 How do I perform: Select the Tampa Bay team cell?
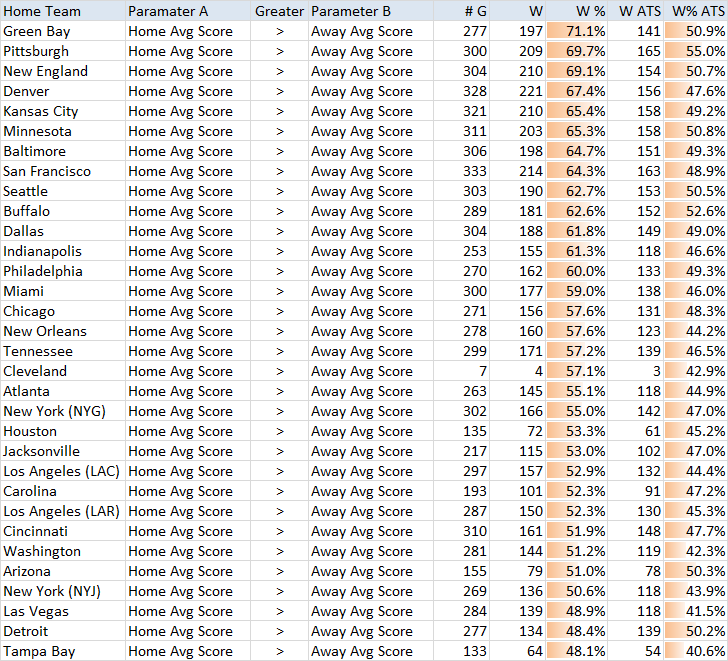63,650
